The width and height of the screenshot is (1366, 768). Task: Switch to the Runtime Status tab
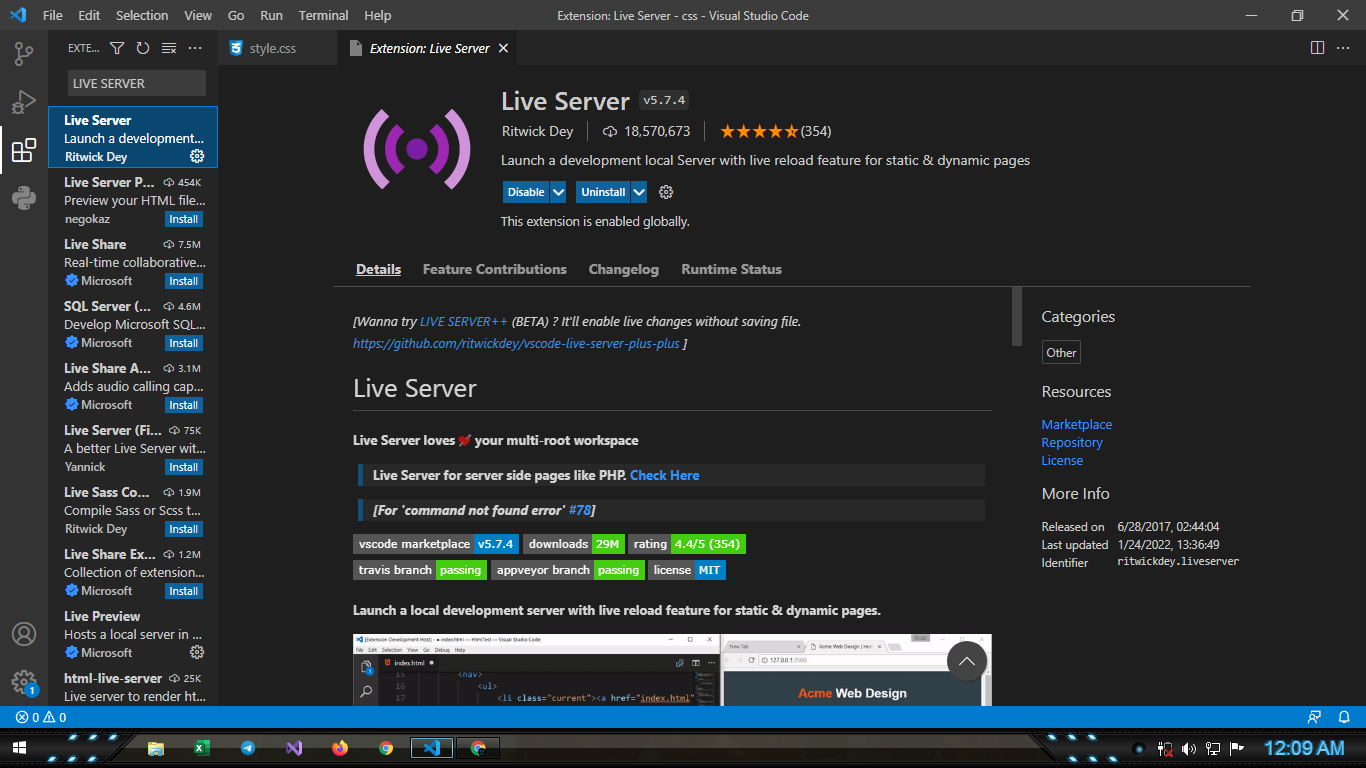[731, 269]
